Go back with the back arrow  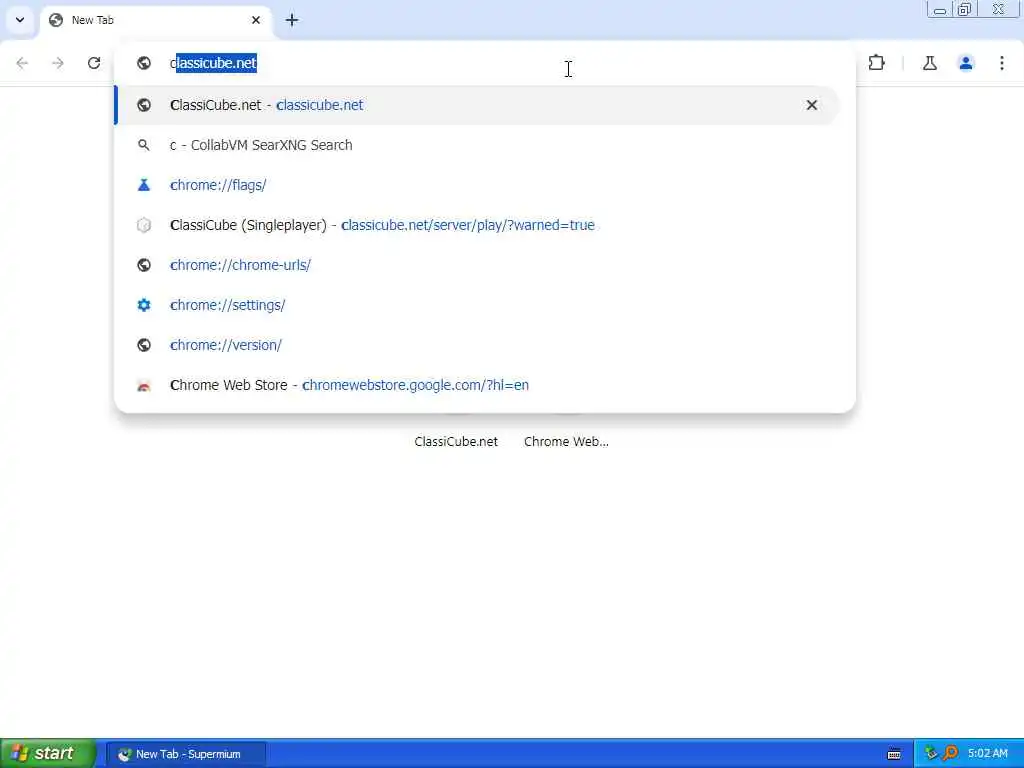(22, 63)
